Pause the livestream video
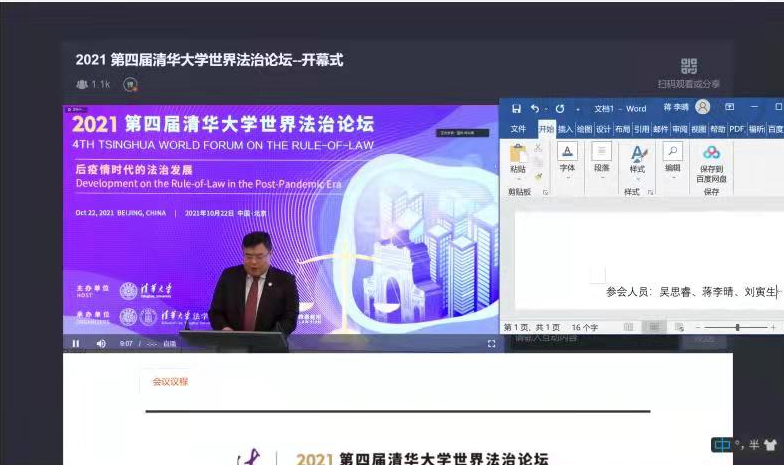The image size is (784, 465). tap(75, 344)
